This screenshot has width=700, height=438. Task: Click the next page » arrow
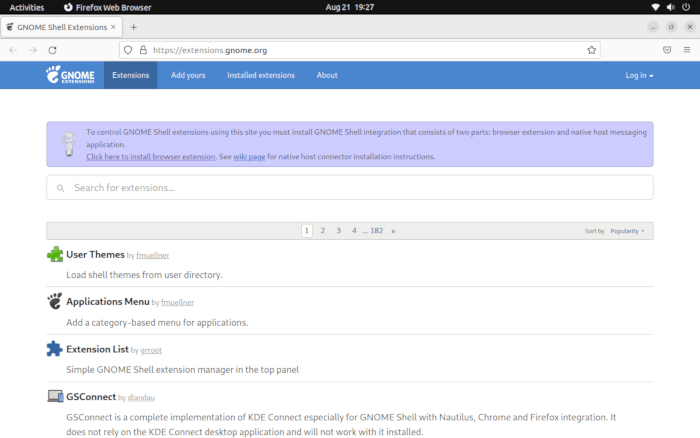click(x=393, y=231)
